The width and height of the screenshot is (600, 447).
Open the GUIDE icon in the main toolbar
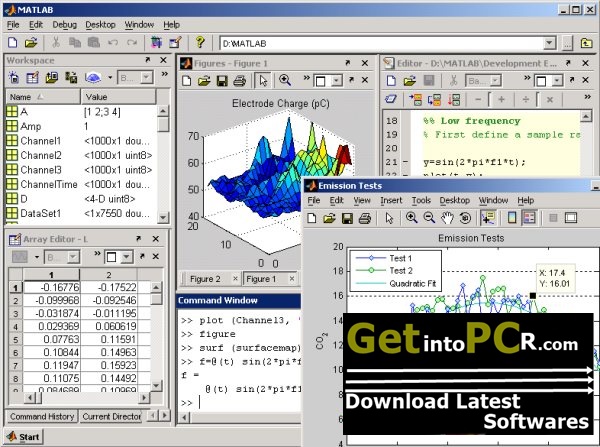(x=175, y=42)
